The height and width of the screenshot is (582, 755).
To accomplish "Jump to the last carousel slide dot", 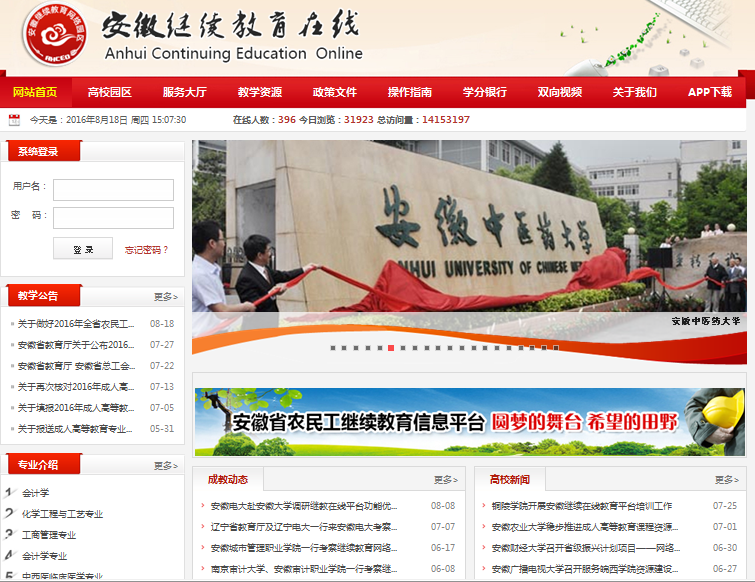I will pyautogui.click(x=556, y=348).
